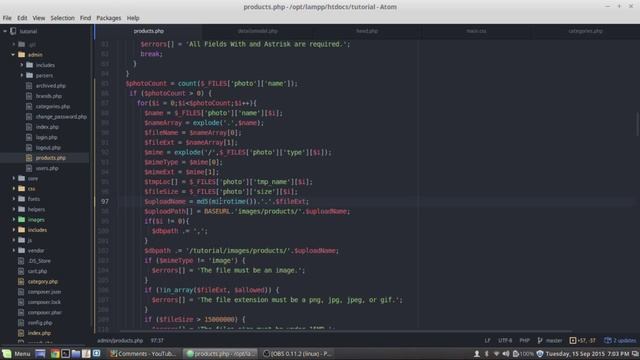The height and width of the screenshot is (360, 640).
Task: Open categories.php under the admin folder
Action: (x=53, y=106)
